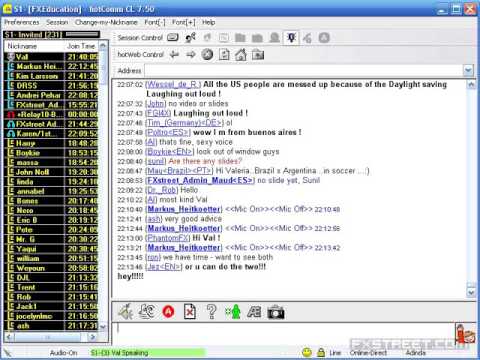Increase font size with Font[+]
480x360 pixels.
pos(184,22)
